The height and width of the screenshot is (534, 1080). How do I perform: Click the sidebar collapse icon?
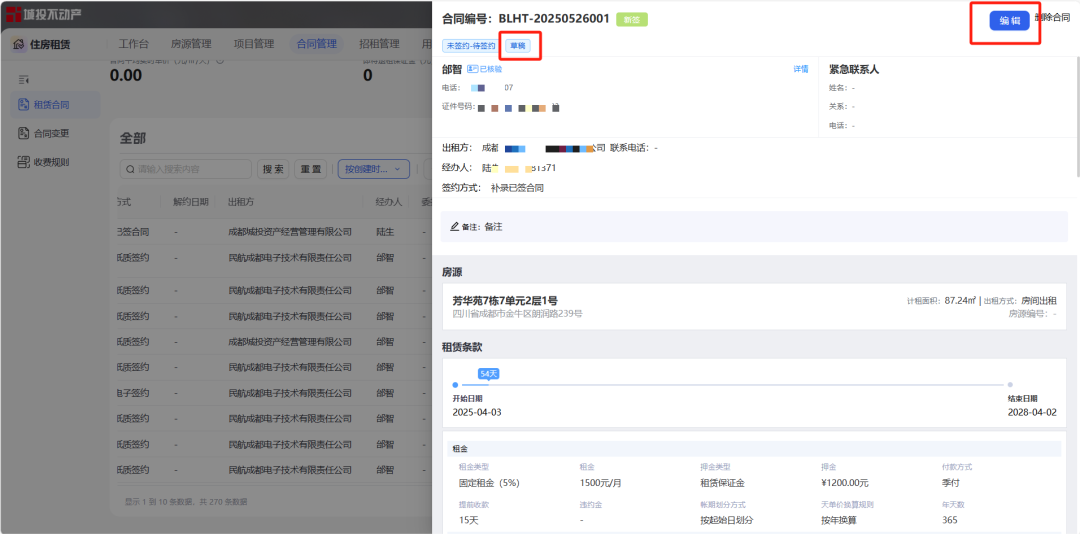click(x=24, y=78)
